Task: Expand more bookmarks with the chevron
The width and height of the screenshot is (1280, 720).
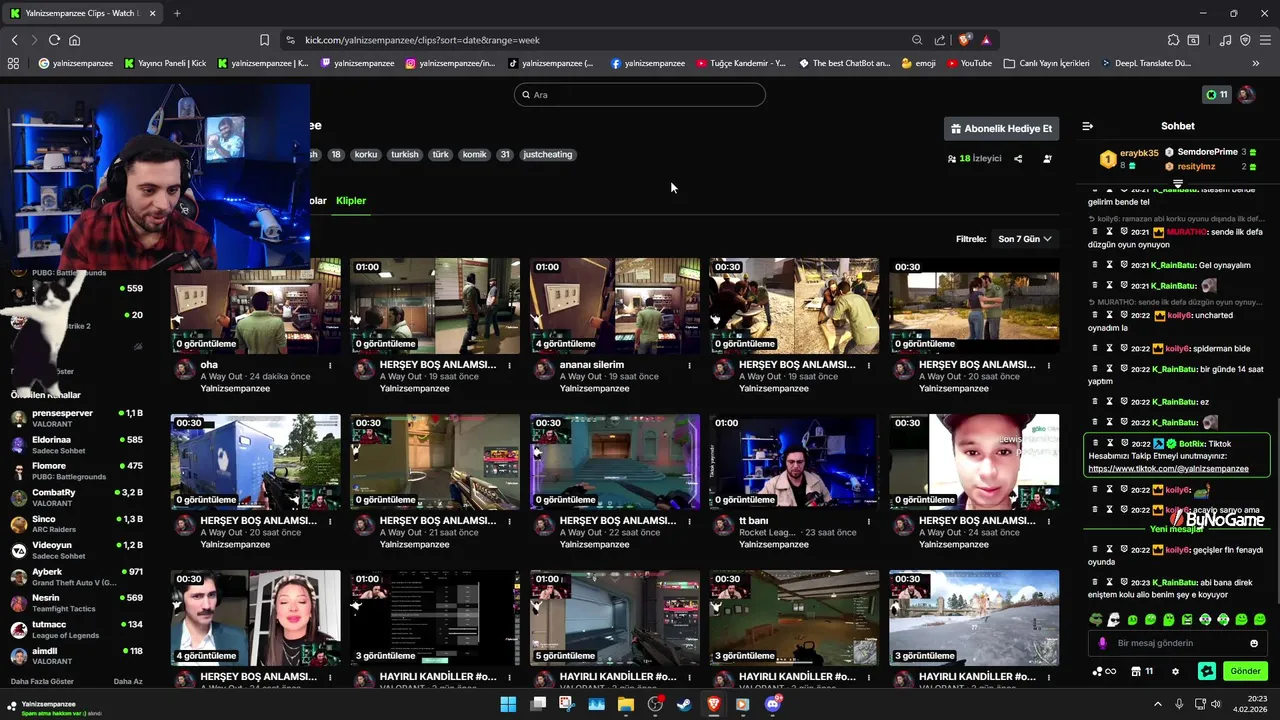Action: [x=1256, y=63]
